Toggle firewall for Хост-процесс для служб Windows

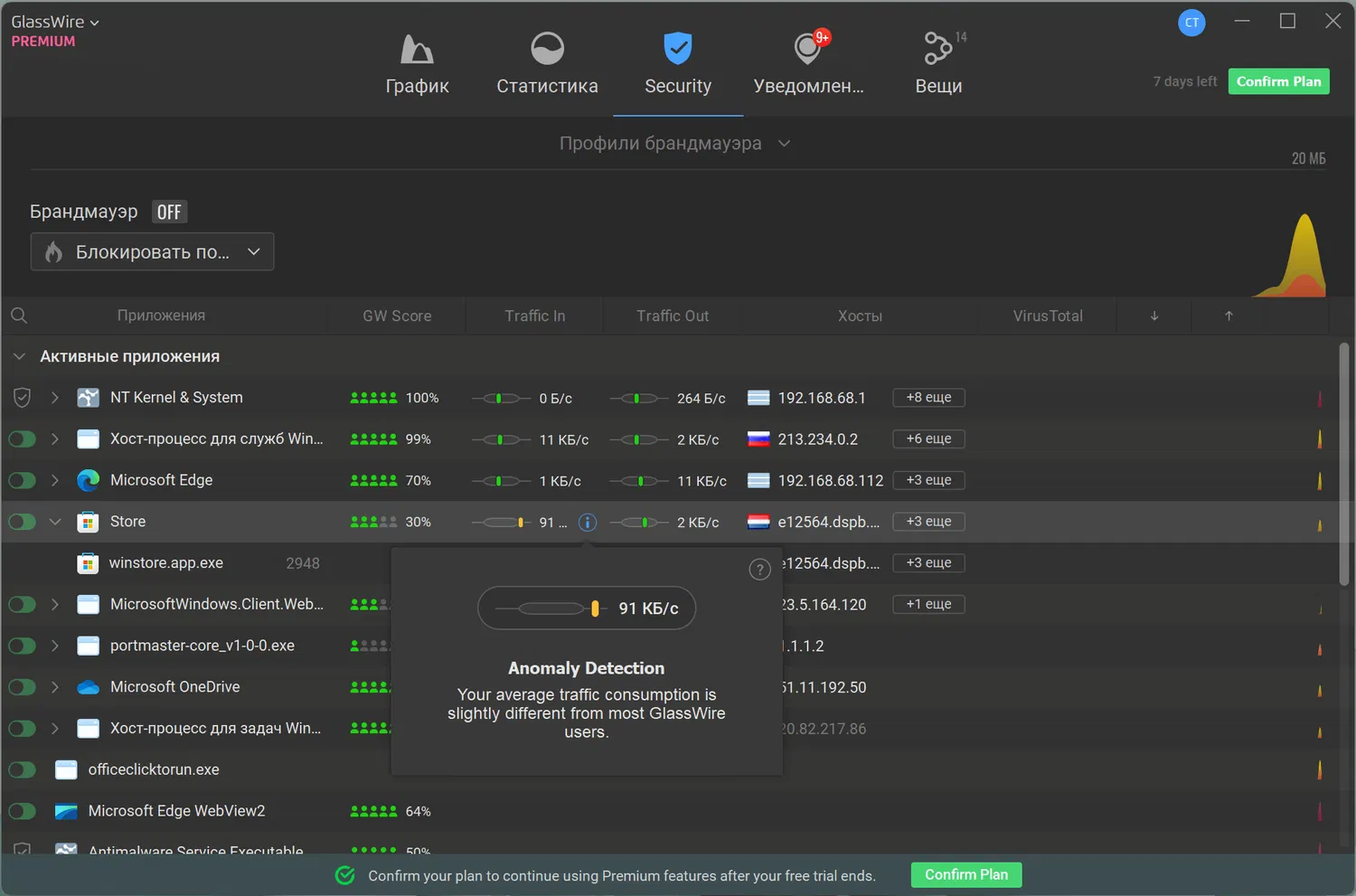click(x=22, y=439)
